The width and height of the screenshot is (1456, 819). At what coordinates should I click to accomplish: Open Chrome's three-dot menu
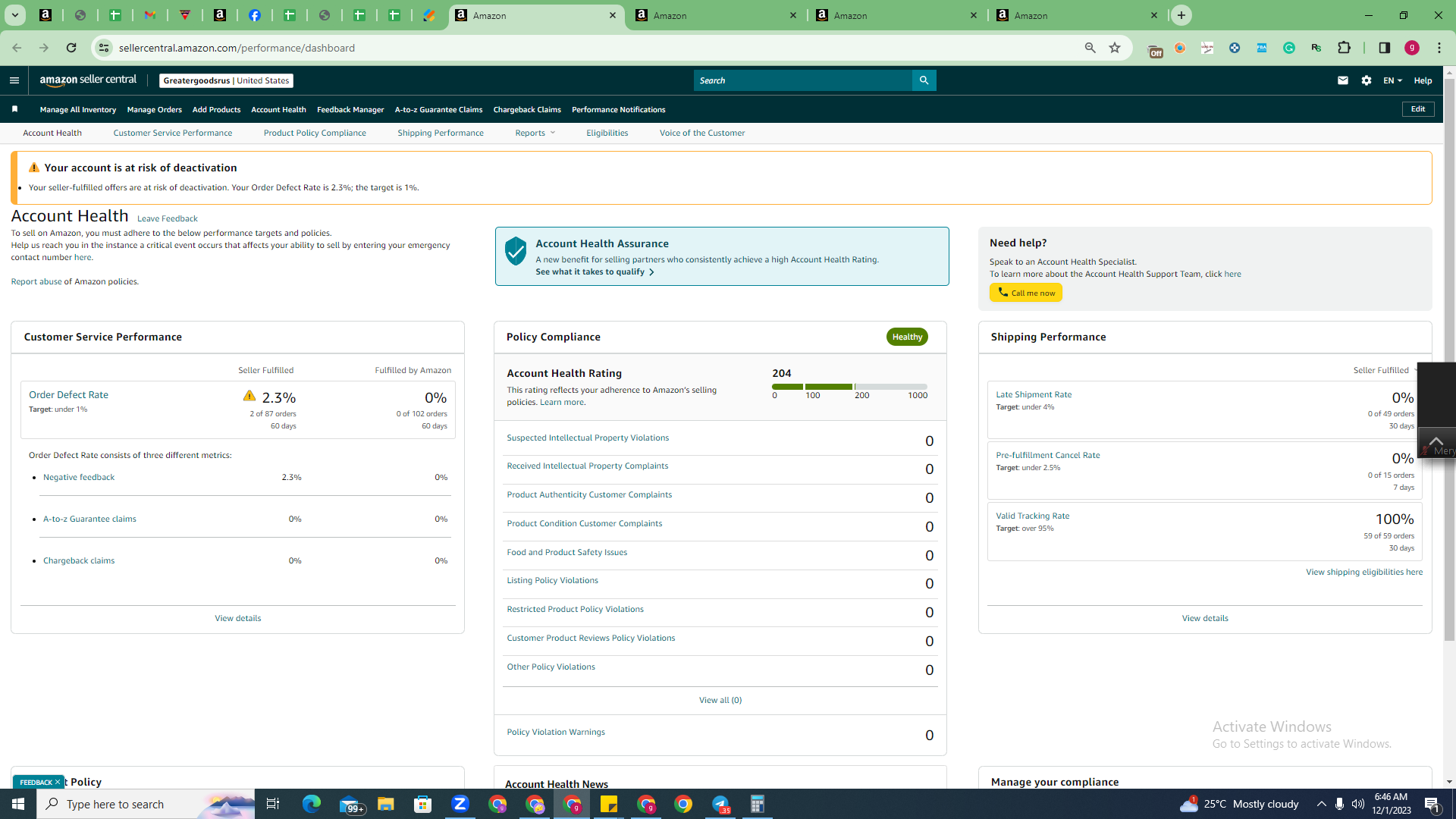[x=1439, y=48]
